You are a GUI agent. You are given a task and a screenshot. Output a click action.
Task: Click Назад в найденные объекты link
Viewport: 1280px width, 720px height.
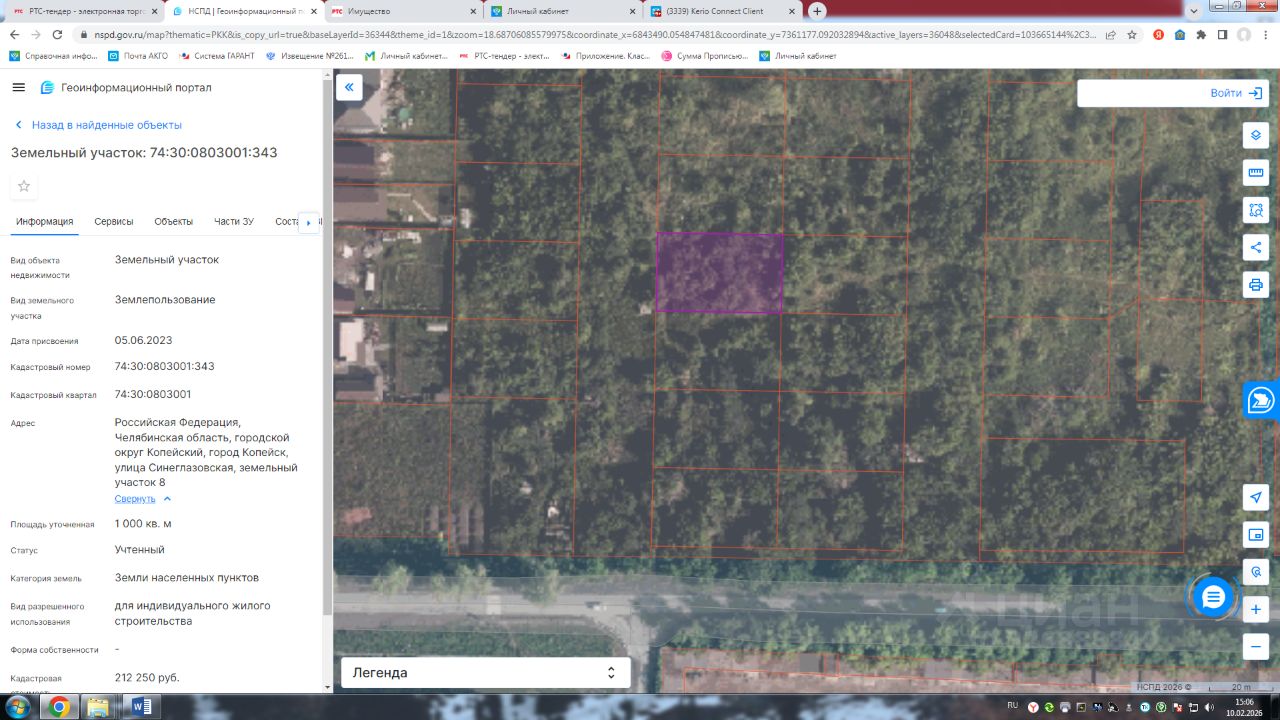point(98,125)
